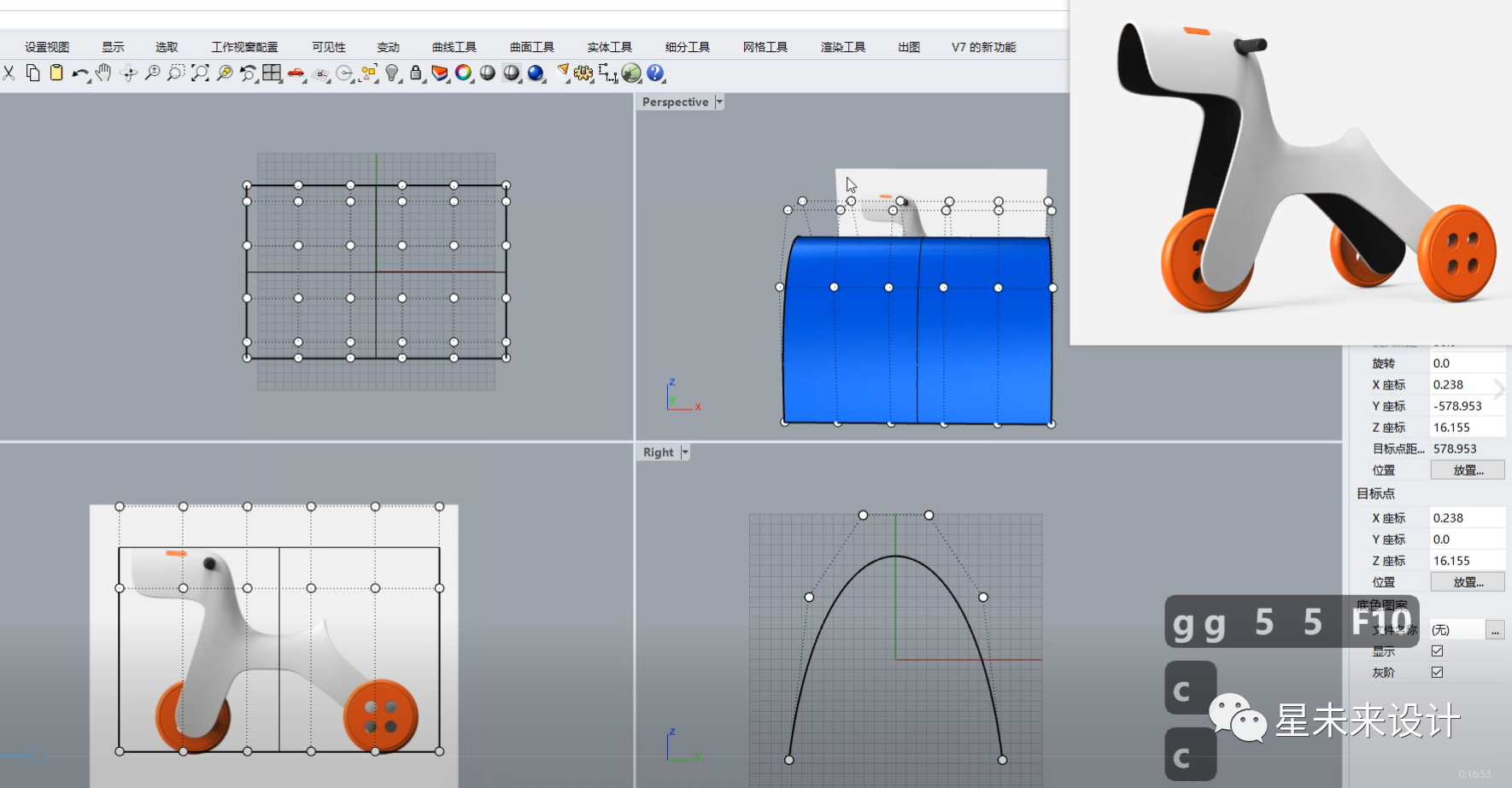
Task: Click the blue Help question mark icon
Action: coord(655,73)
